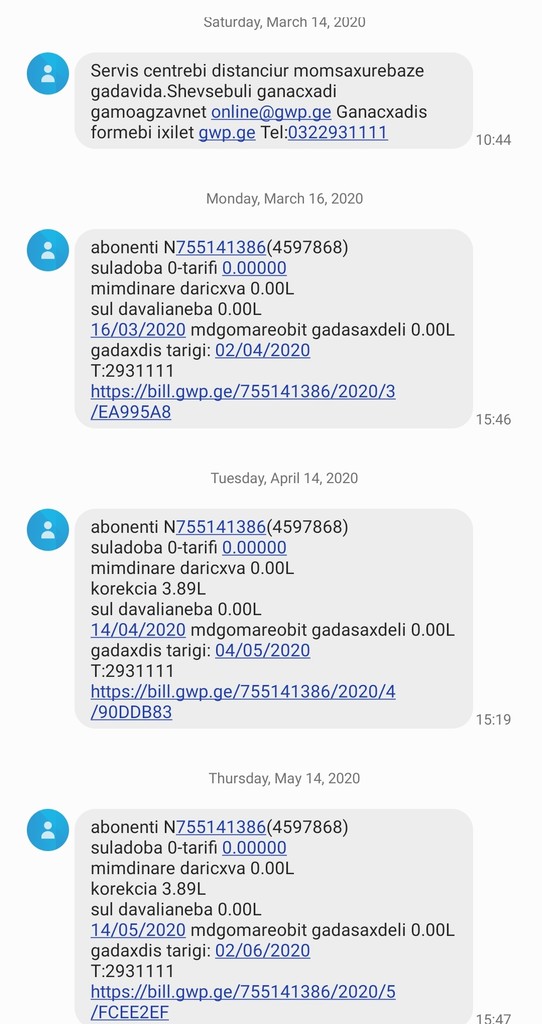542x1024 pixels.
Task: Tap the 02/04/2020 payment date link
Action: click(263, 350)
